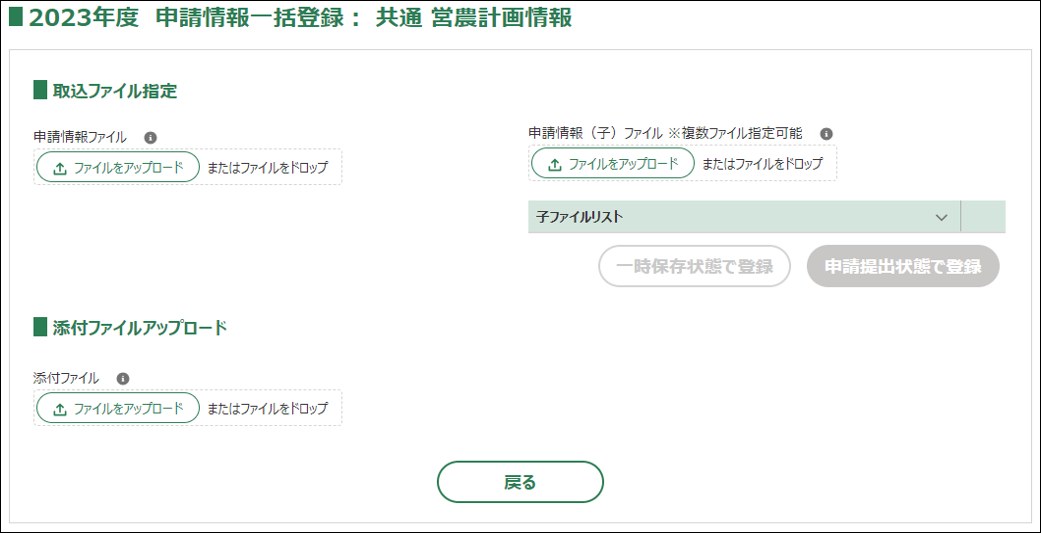Image resolution: width=1041 pixels, height=533 pixels.
Task: Upload a file under 申請情報ファイル
Action: [118, 168]
